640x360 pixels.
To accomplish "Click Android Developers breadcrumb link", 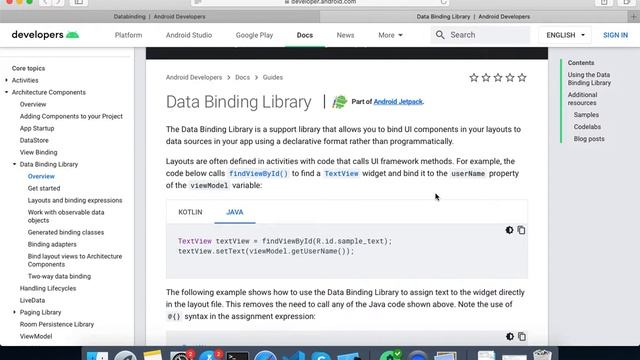I will click(x=194, y=78).
